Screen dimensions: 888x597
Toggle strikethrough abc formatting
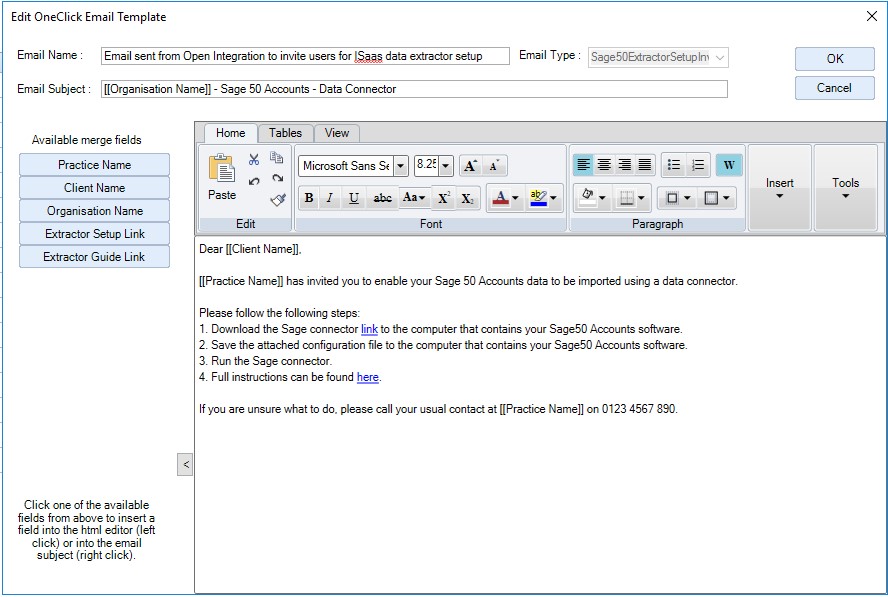click(382, 198)
